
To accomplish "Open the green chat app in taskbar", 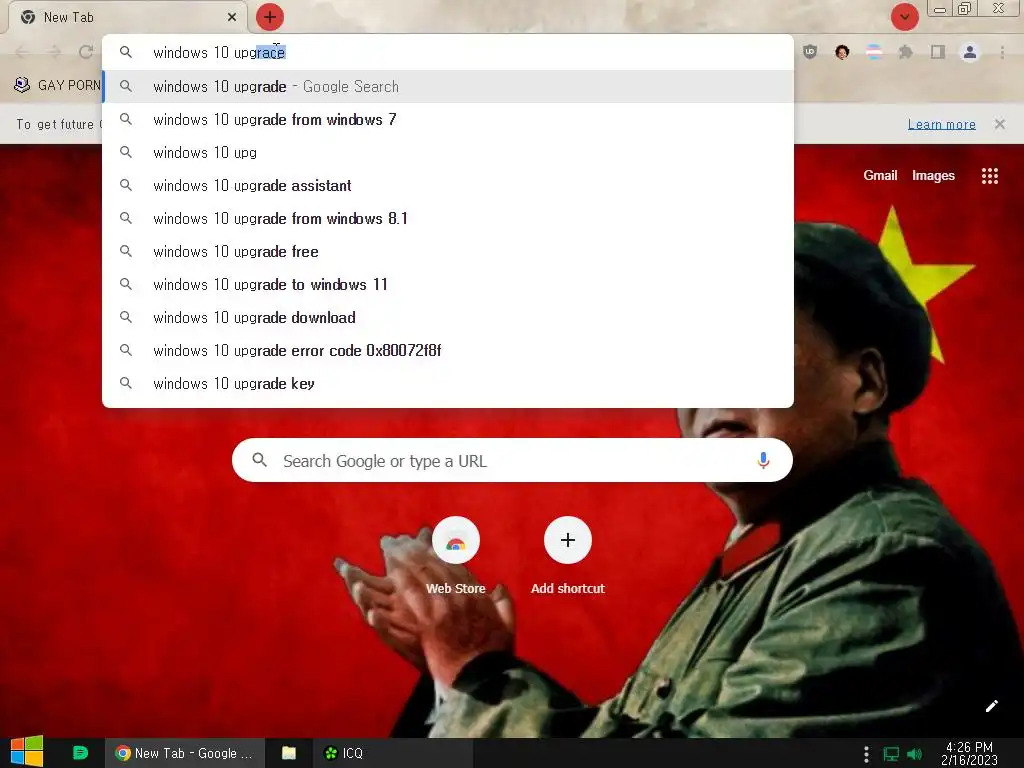I will (80, 753).
